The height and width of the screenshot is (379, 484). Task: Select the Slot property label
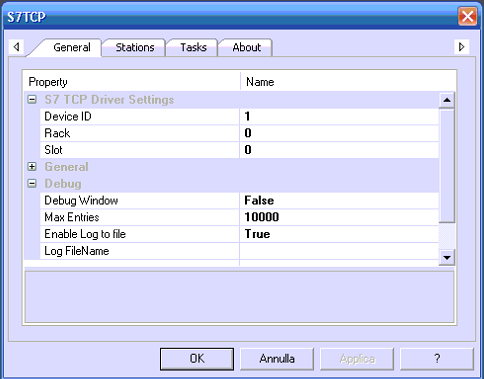click(x=53, y=150)
